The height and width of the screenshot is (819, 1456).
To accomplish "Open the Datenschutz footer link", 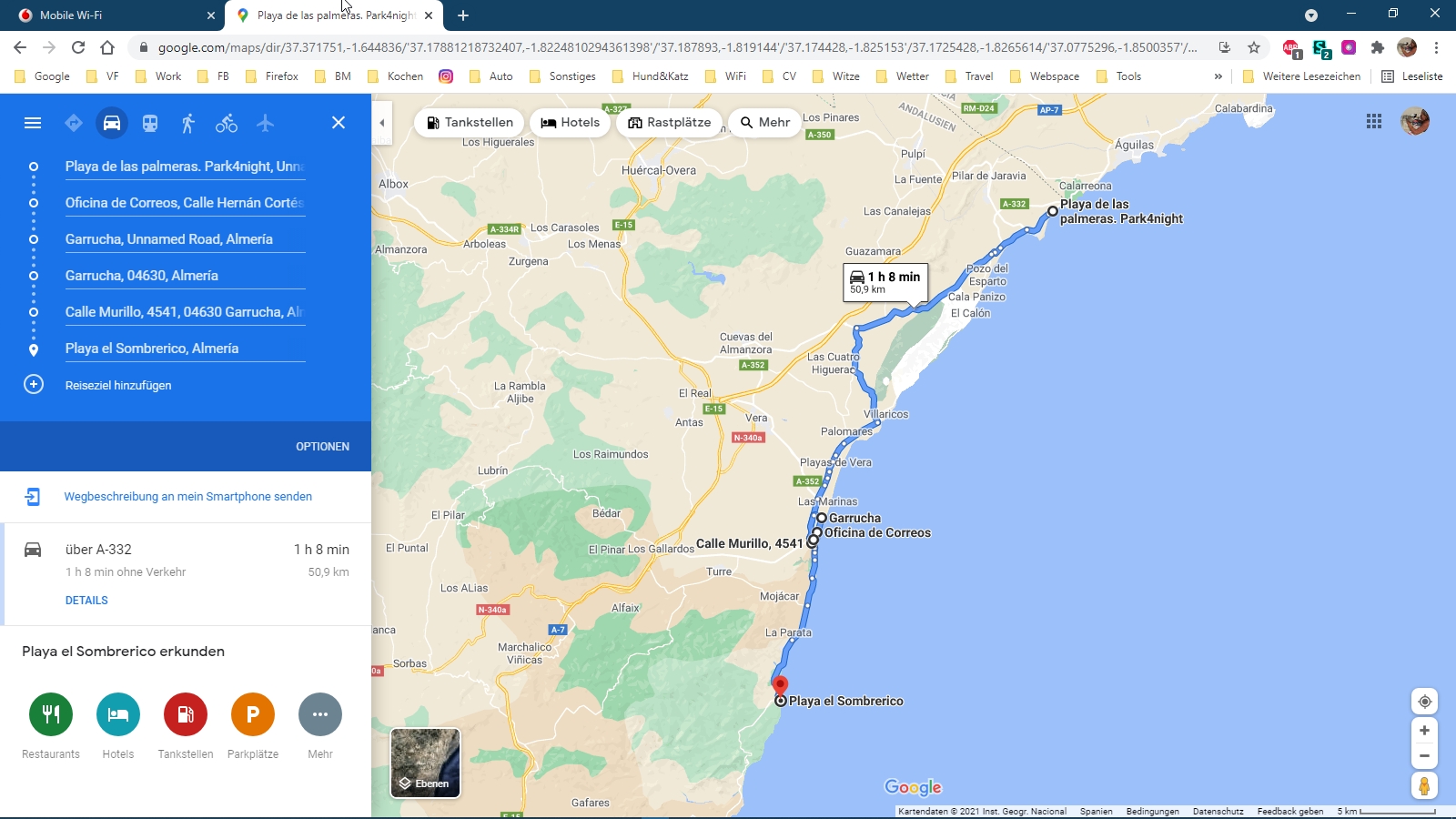I will (1218, 811).
